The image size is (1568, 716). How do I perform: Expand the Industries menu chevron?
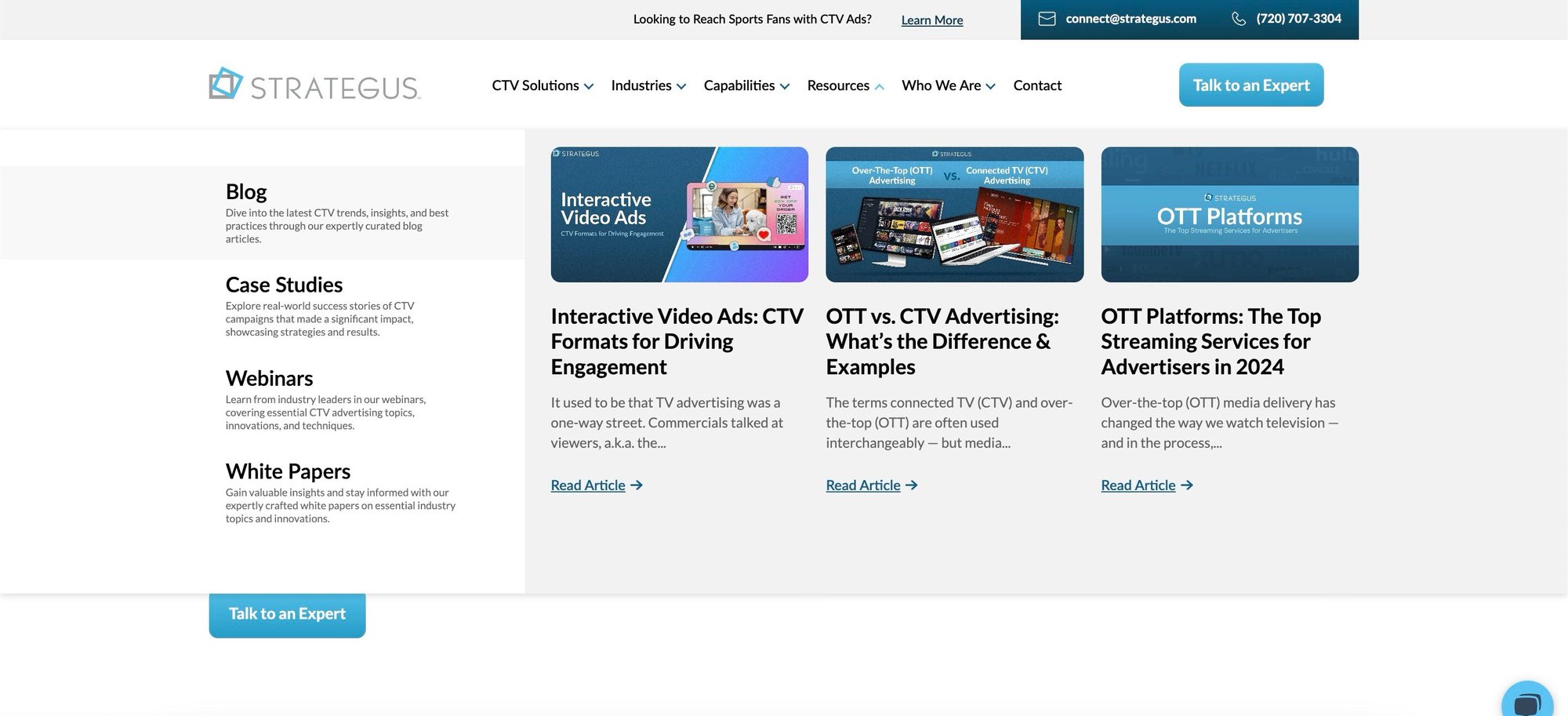[681, 86]
